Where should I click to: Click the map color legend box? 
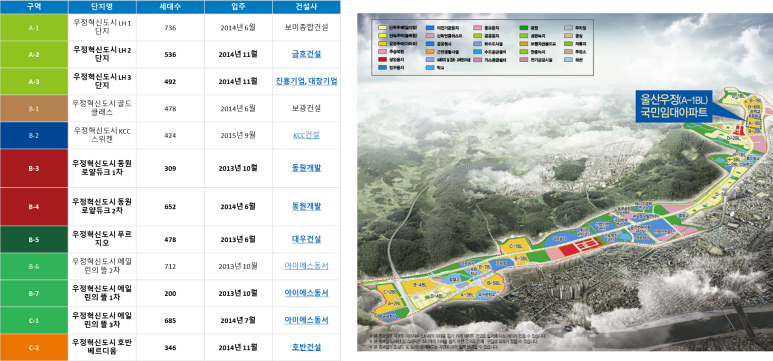pyautogui.click(x=482, y=47)
